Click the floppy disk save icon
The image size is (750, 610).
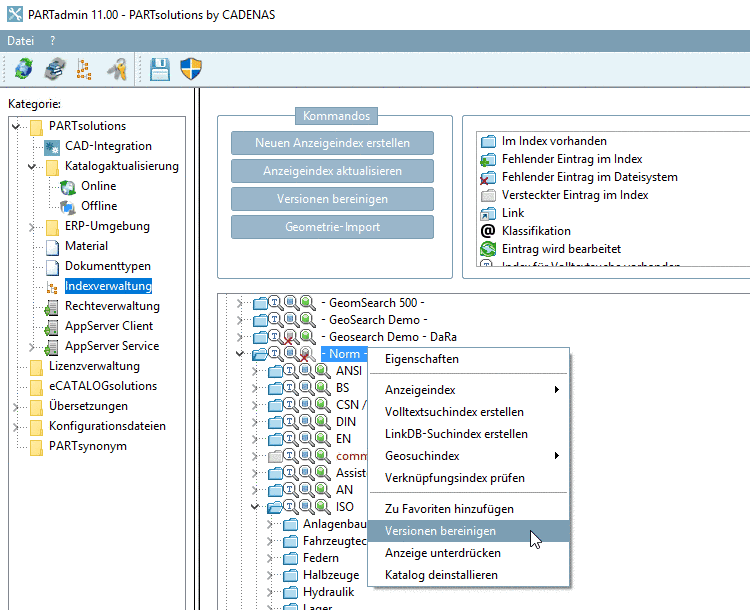pos(159,68)
